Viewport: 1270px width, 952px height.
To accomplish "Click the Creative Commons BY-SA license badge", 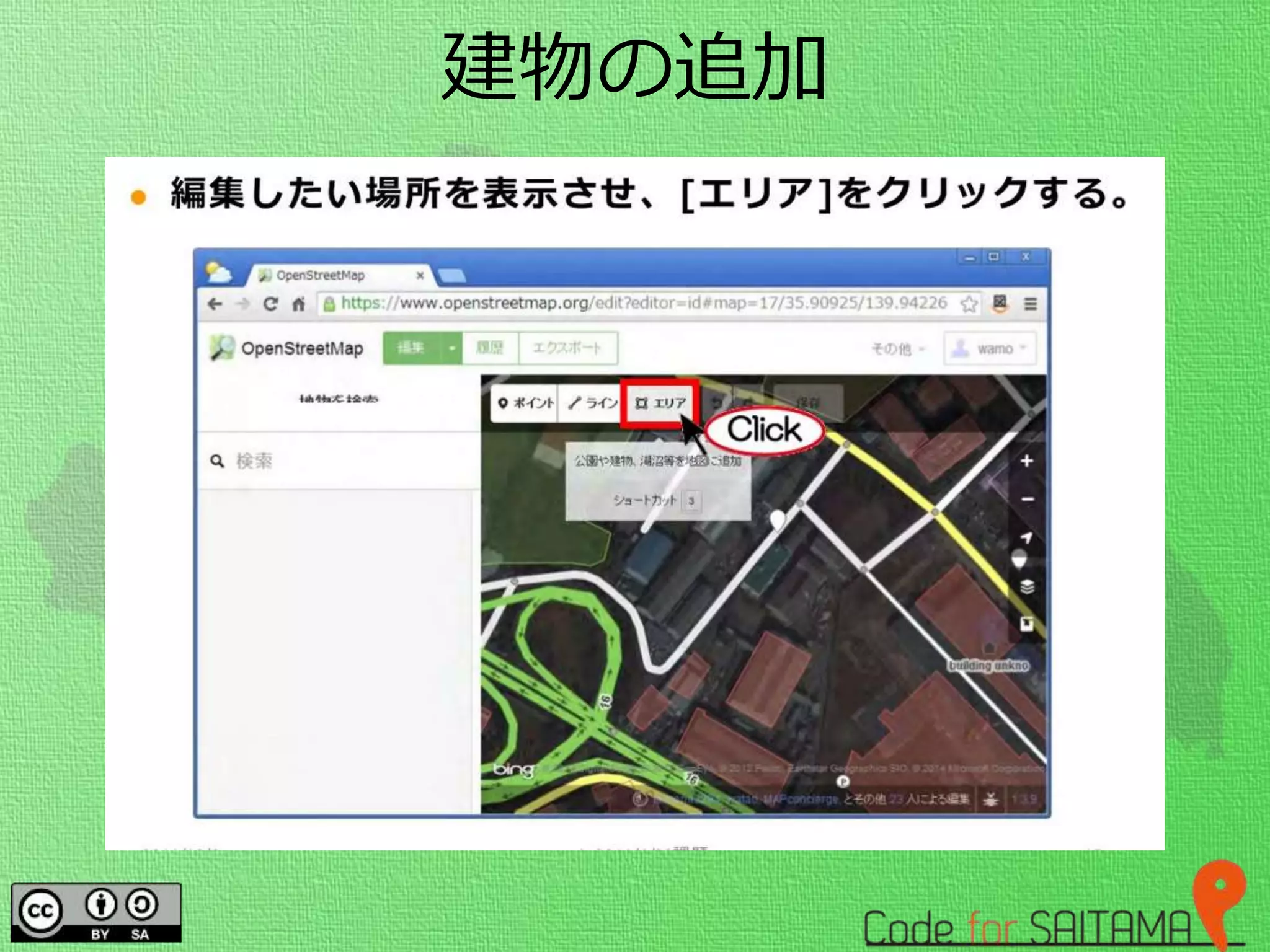I will 96,912.
